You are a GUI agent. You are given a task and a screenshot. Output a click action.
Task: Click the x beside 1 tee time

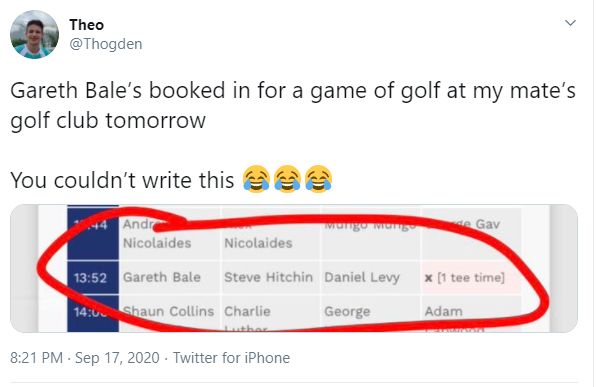pyautogui.click(x=428, y=278)
